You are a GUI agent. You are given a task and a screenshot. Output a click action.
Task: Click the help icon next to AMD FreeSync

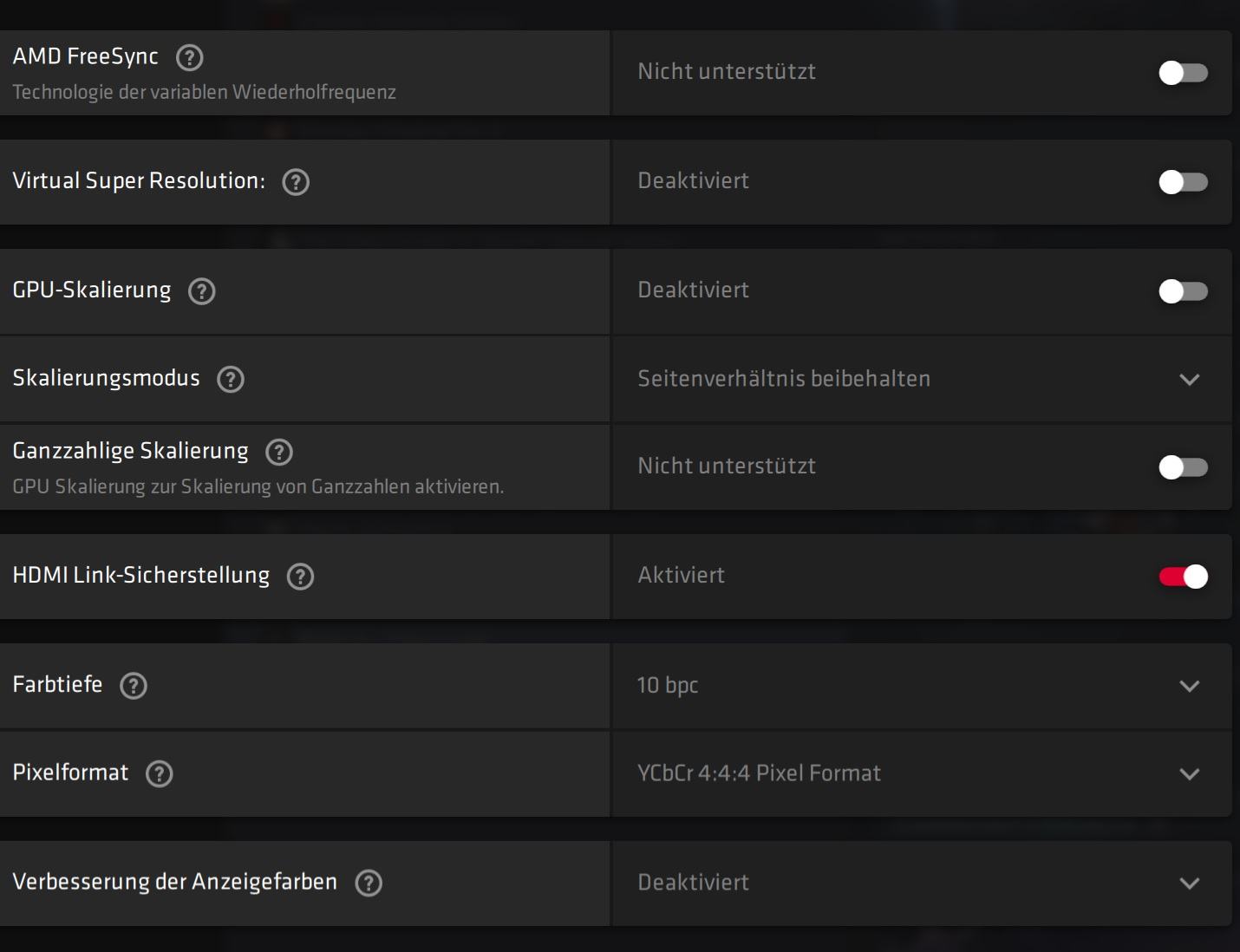[x=189, y=58]
